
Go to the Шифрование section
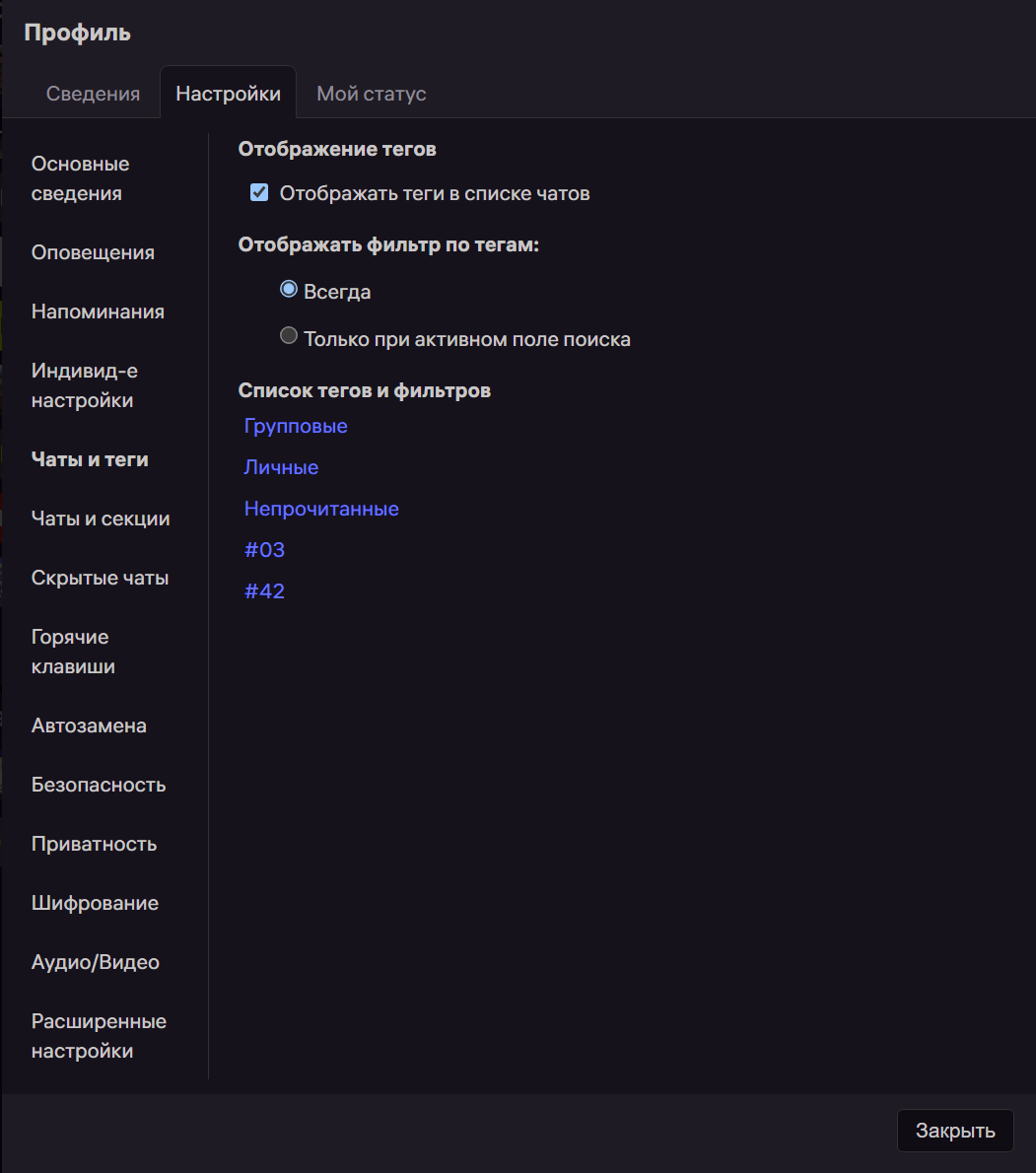(x=95, y=902)
